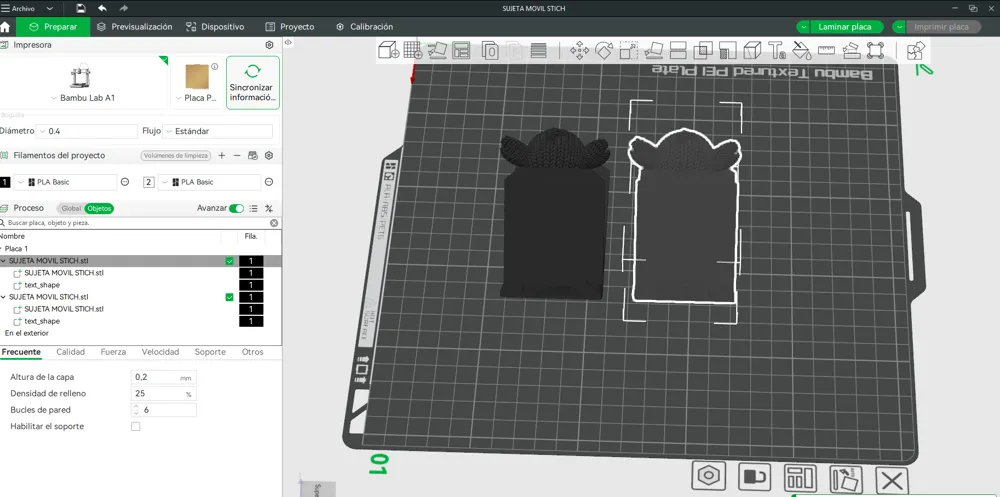The height and width of the screenshot is (497, 1000).
Task: Open filament 2 PLA Basic dropdown
Action: coord(210,182)
